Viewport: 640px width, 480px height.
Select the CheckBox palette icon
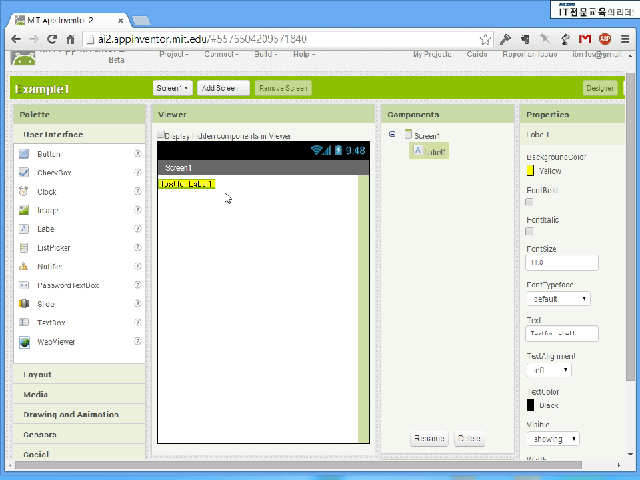point(24,173)
